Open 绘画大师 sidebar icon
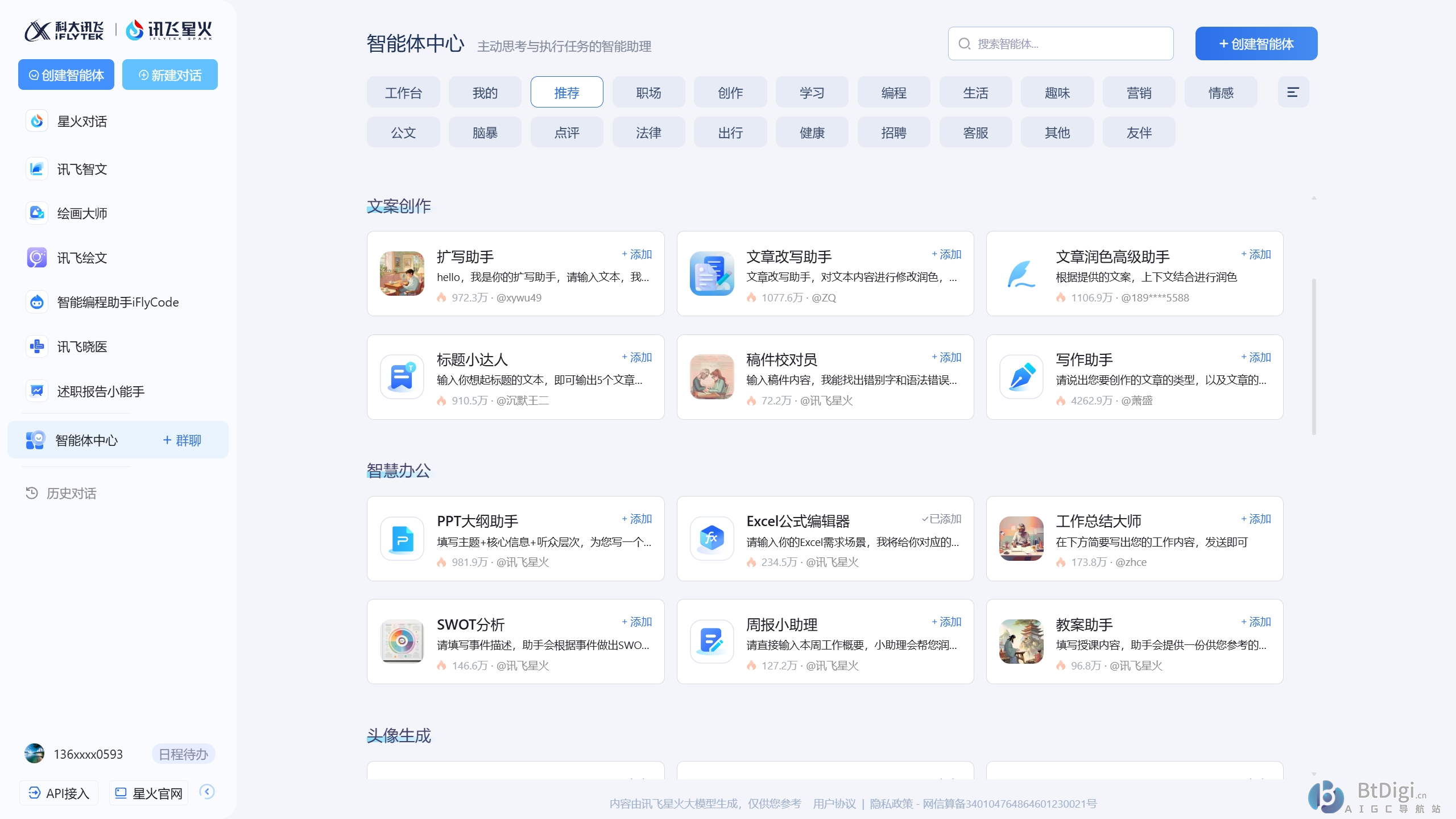 click(x=37, y=213)
